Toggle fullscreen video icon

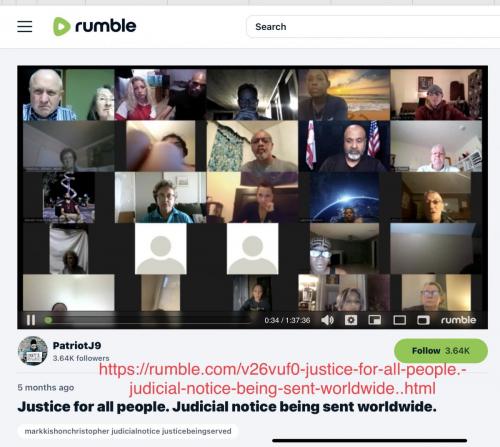click(x=423, y=320)
